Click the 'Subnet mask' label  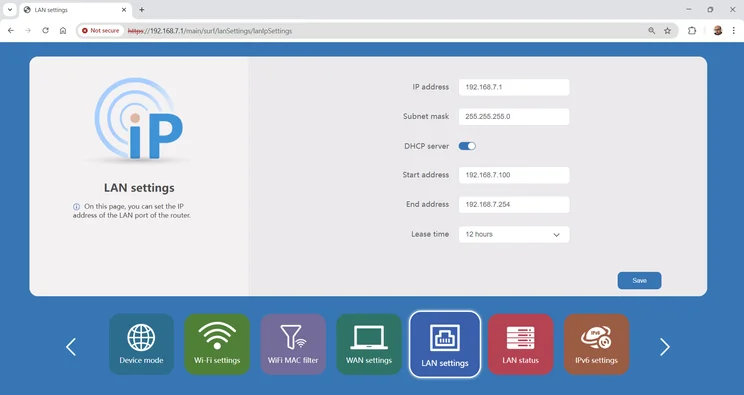pyautogui.click(x=426, y=116)
